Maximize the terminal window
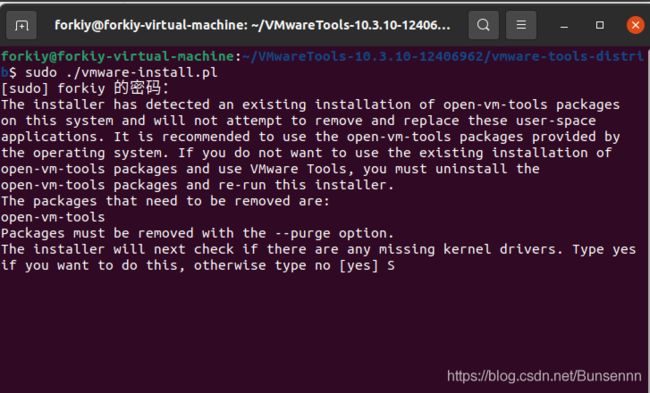Screen dimensions: 650x393 click(x=599, y=25)
